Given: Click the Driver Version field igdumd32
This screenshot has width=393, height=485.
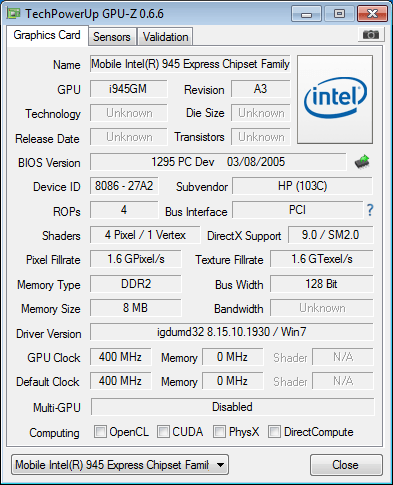Looking at the screenshot, I should (x=232, y=332).
